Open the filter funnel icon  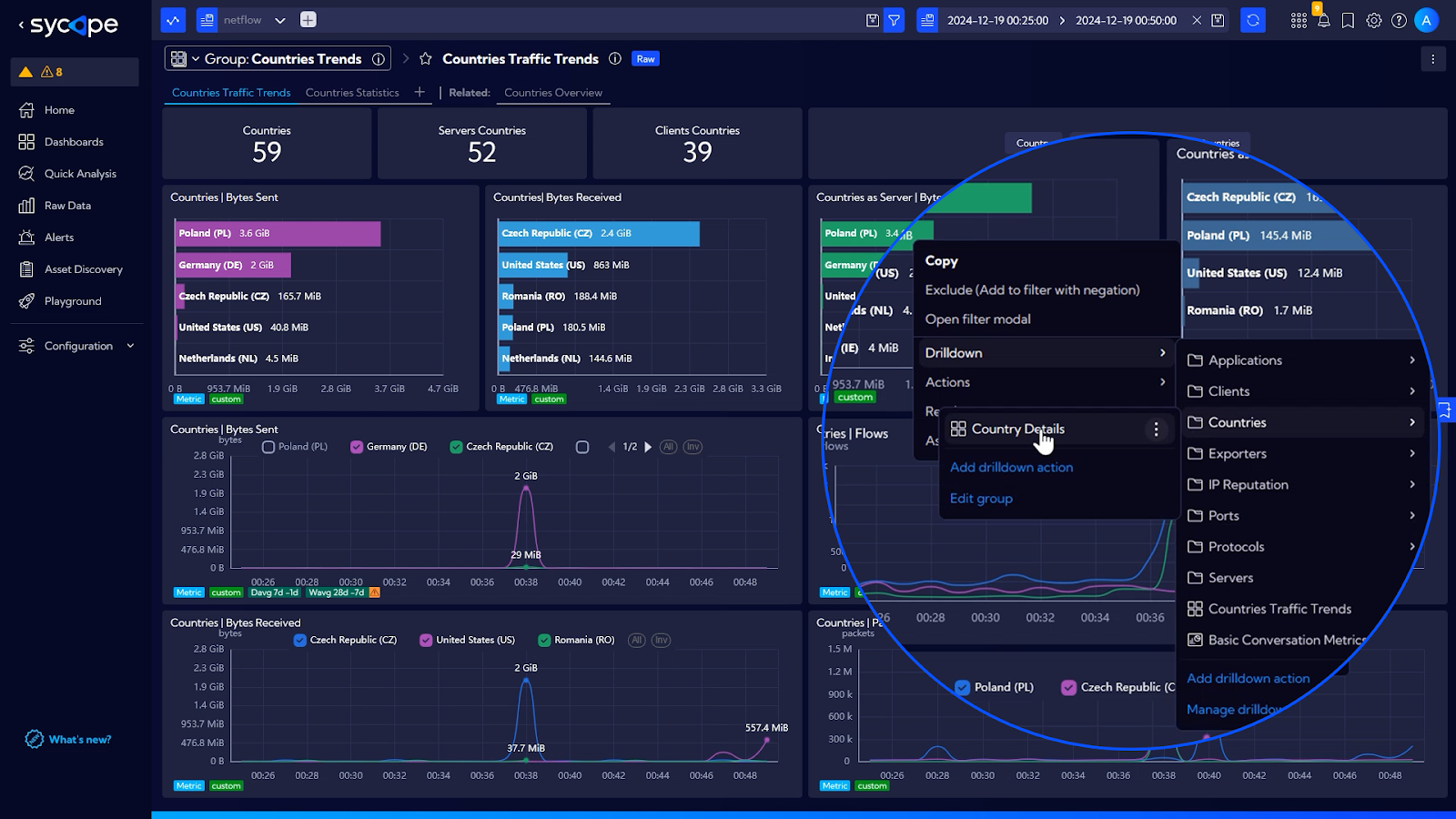pyautogui.click(x=895, y=20)
